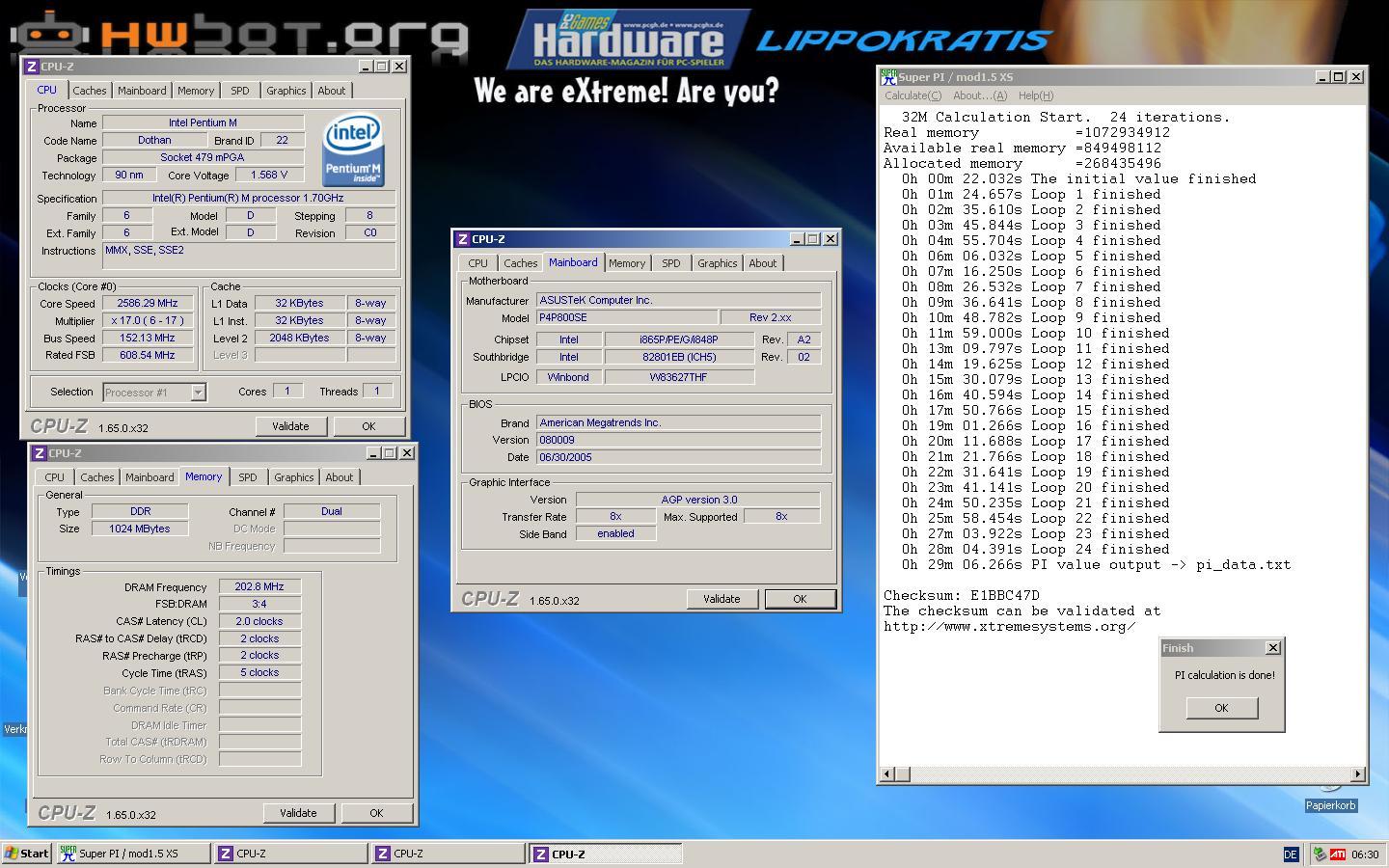Click Validate in the Mainboard window
The image size is (1389, 868).
point(722,599)
